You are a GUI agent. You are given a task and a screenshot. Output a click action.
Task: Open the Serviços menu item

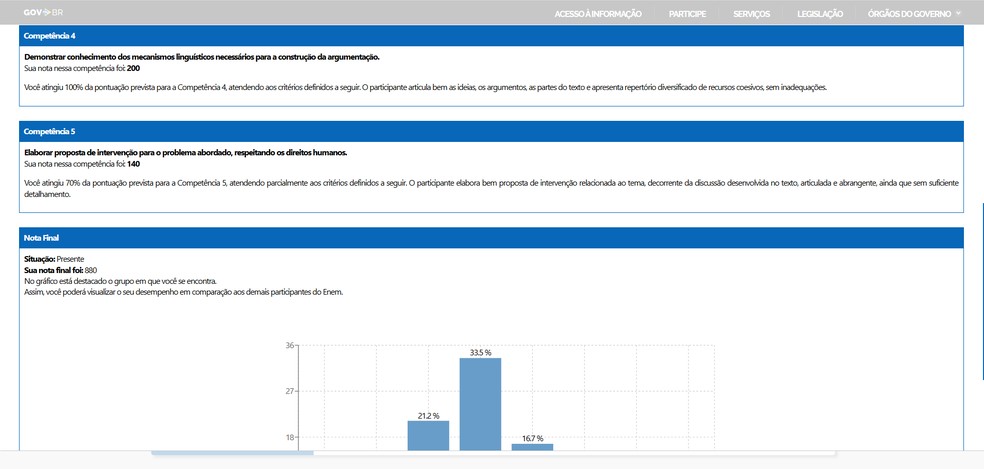(751, 14)
